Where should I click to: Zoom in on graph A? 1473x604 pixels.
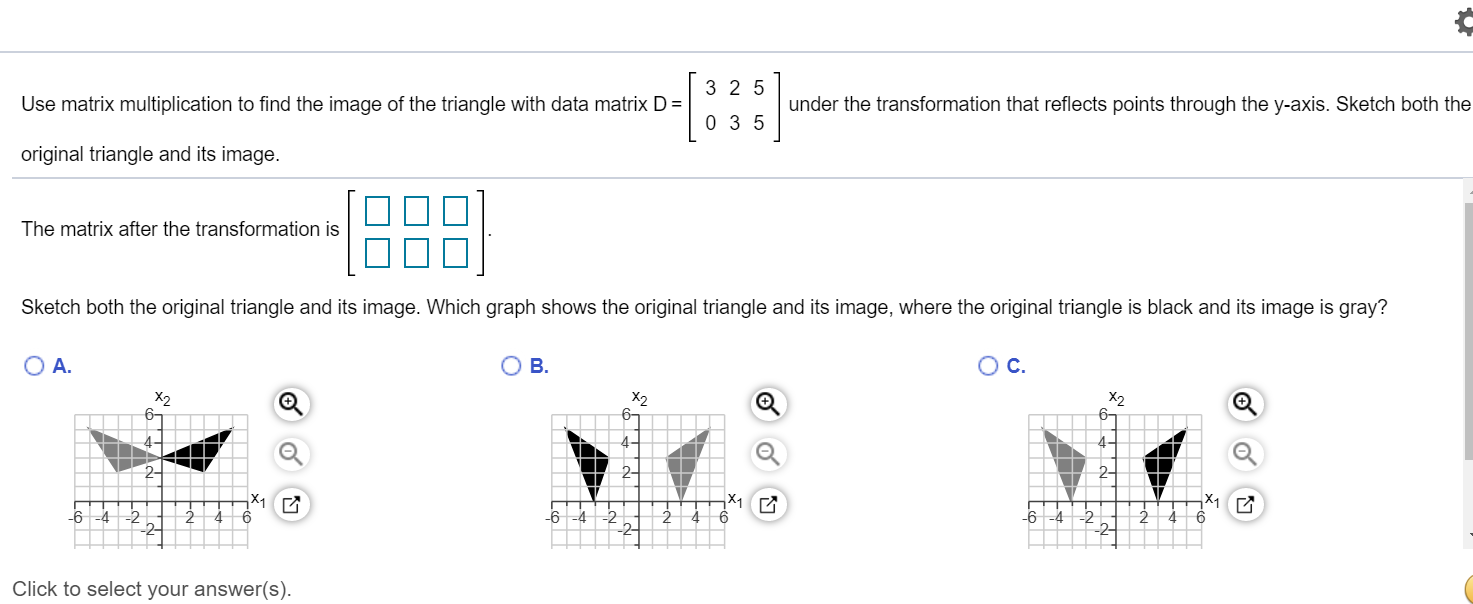click(290, 404)
